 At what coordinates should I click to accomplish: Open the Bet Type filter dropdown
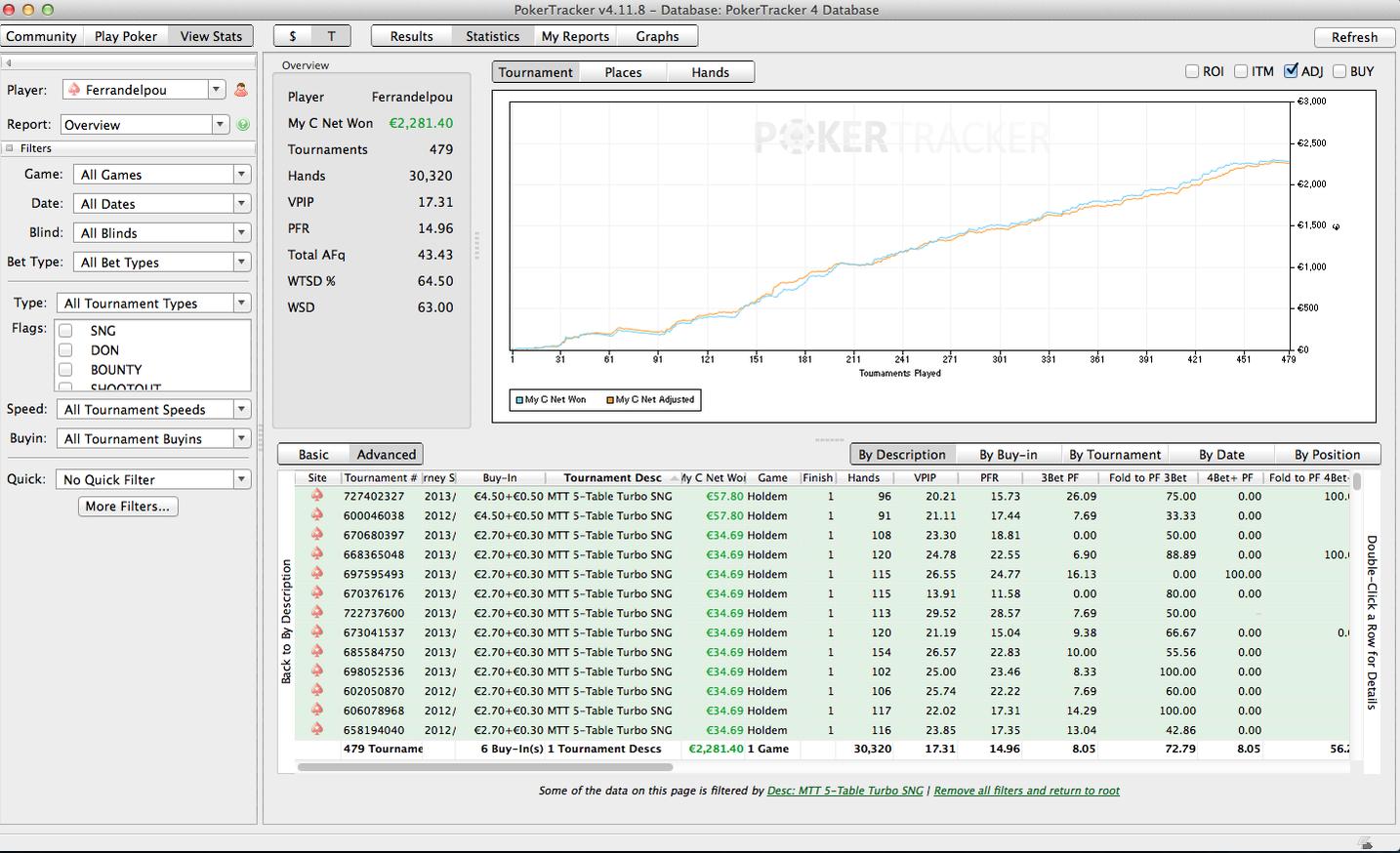(162, 263)
